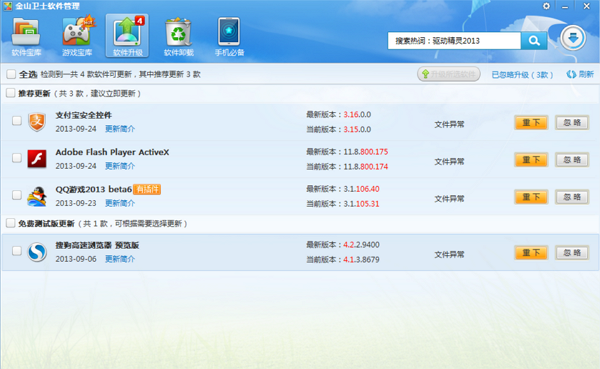Click the 金山卫士 app logo in title bar
Screen dimensions: 600x369
point(8,6)
